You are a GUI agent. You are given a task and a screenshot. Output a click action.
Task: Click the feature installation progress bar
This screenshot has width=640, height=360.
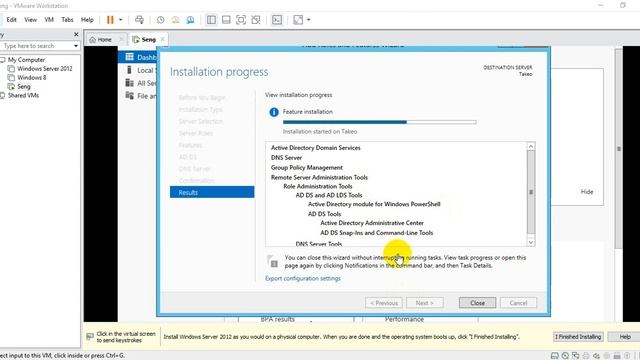pos(379,122)
